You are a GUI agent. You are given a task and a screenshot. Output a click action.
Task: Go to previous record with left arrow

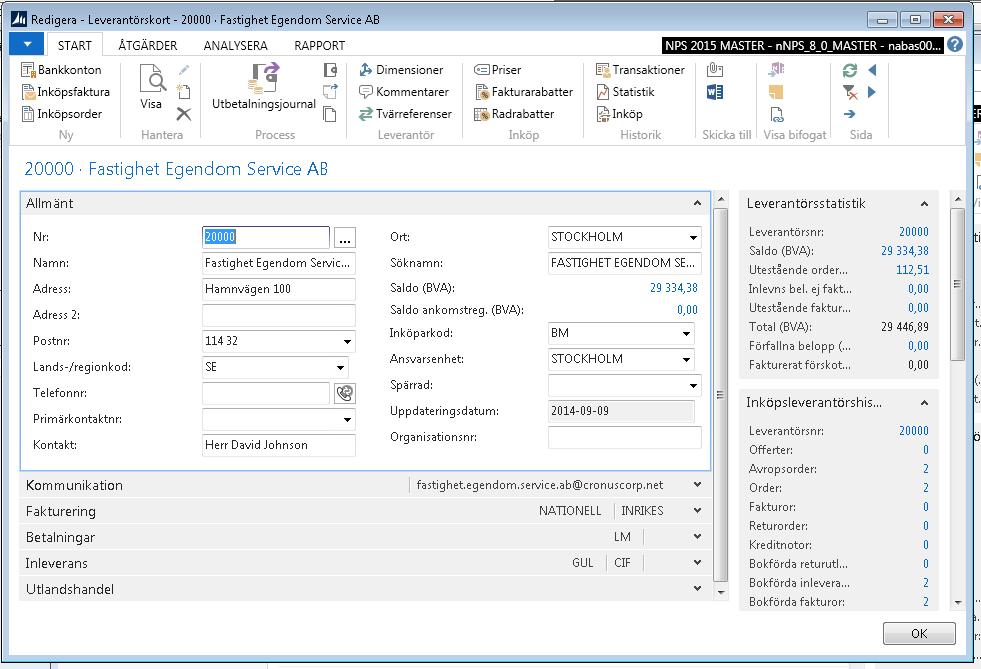click(x=873, y=70)
